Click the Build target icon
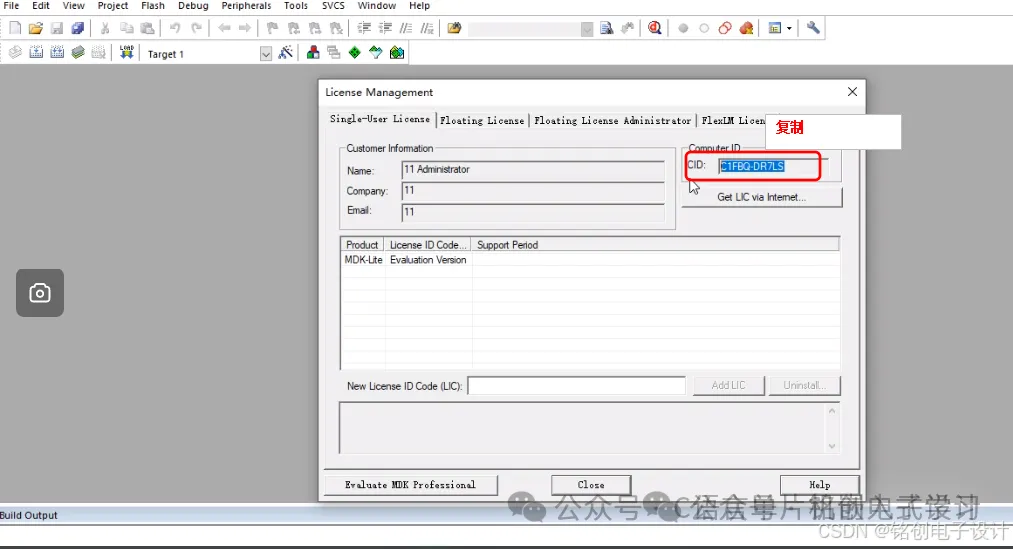1013x549 pixels. (x=36, y=52)
